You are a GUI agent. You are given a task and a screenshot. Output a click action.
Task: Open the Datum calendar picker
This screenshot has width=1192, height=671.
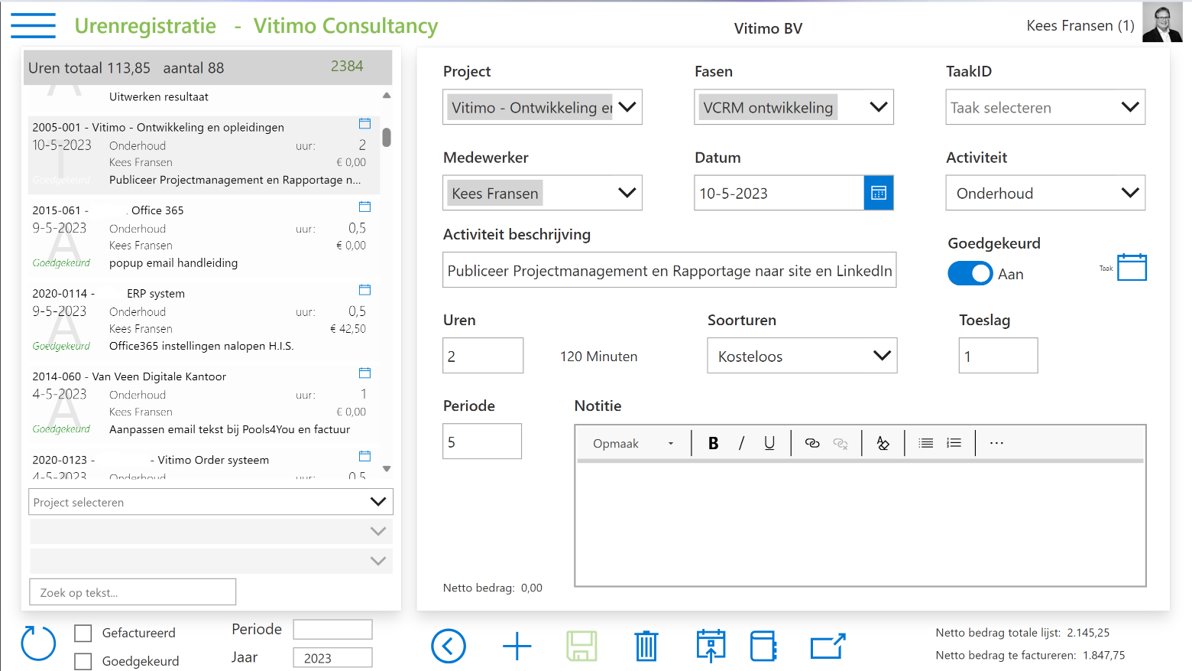click(878, 193)
